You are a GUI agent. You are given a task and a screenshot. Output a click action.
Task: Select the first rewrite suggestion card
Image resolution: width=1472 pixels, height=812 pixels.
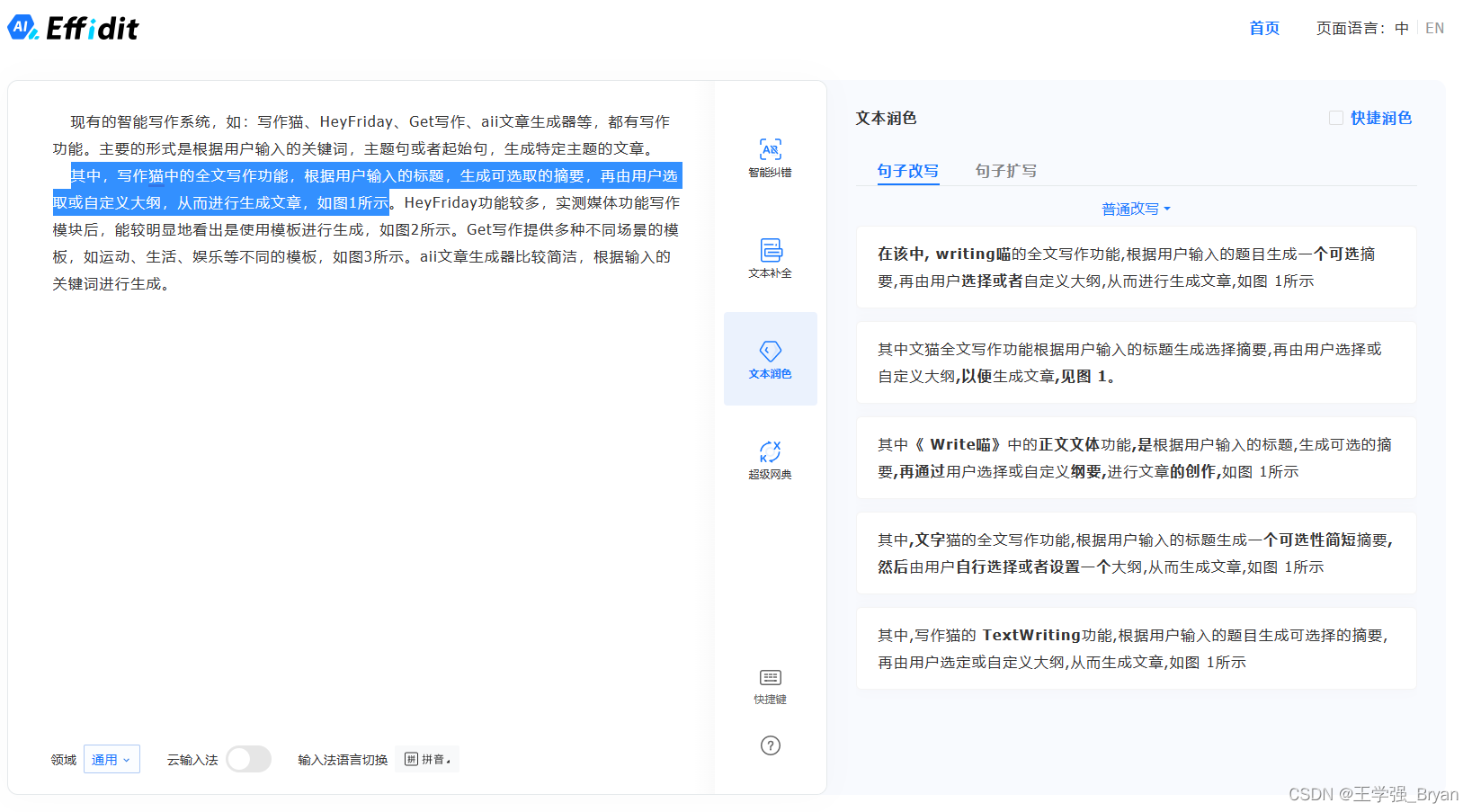tap(1136, 266)
